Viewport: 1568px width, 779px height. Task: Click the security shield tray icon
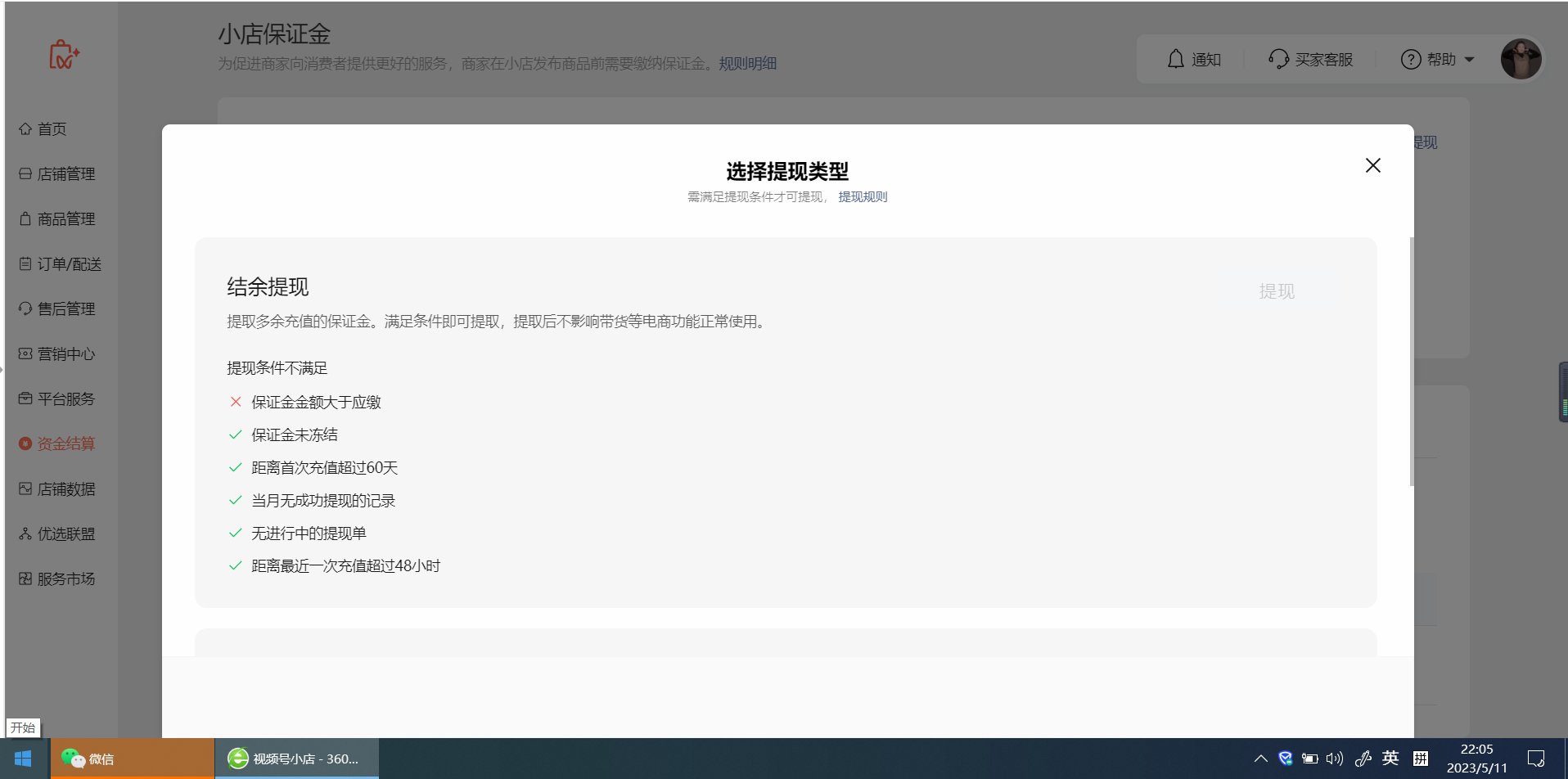(1285, 759)
